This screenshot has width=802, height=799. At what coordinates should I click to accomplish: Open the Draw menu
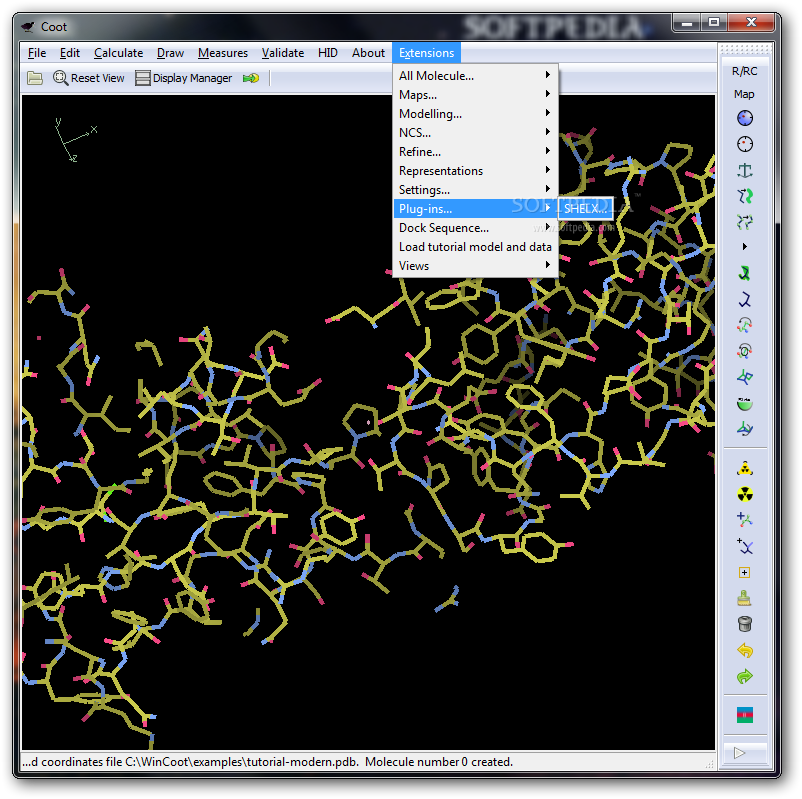pos(170,53)
